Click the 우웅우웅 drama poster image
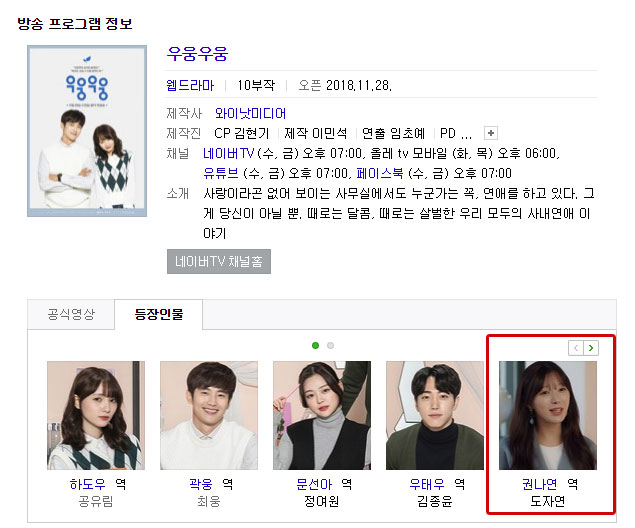The width and height of the screenshot is (635, 528). click(87, 131)
